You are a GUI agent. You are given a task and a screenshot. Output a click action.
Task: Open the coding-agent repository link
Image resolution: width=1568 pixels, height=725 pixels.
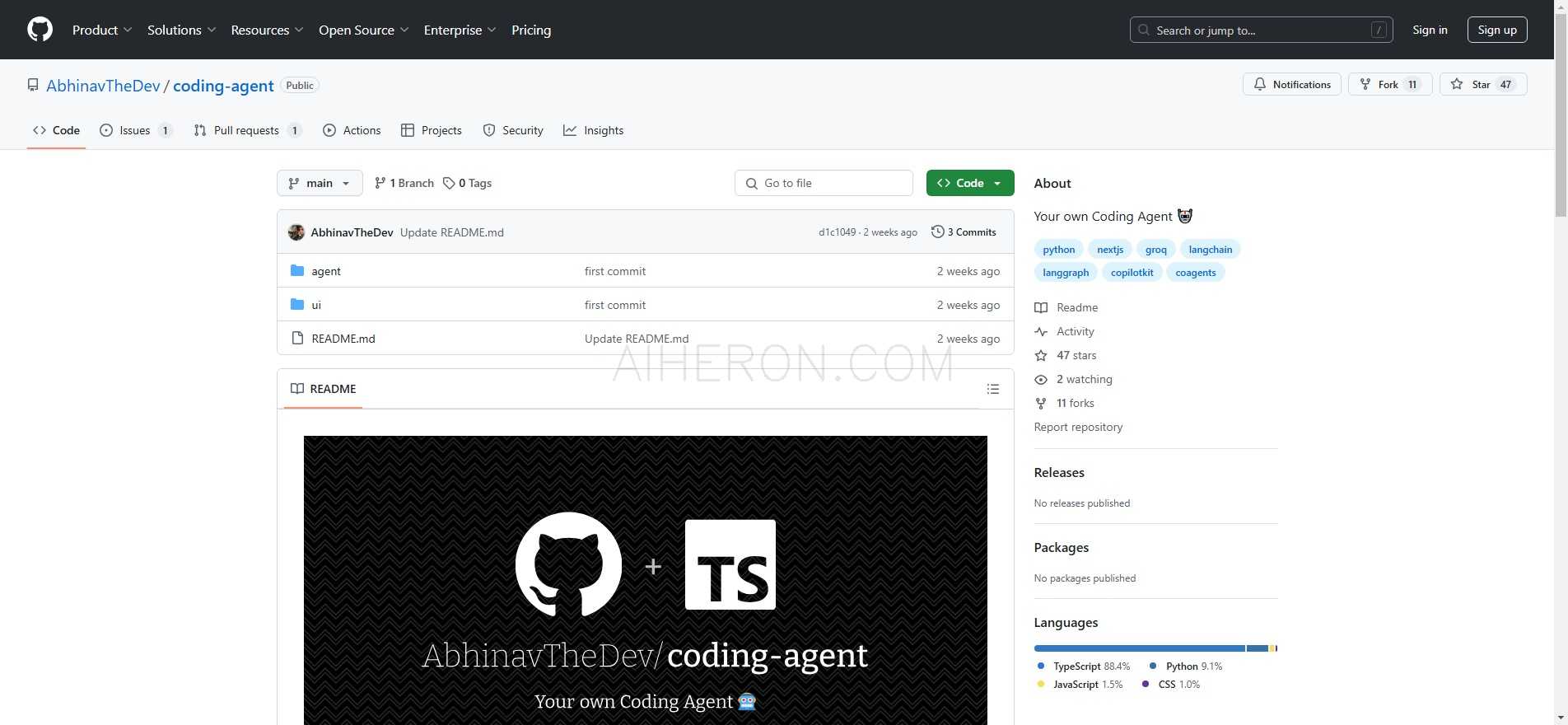coord(223,86)
